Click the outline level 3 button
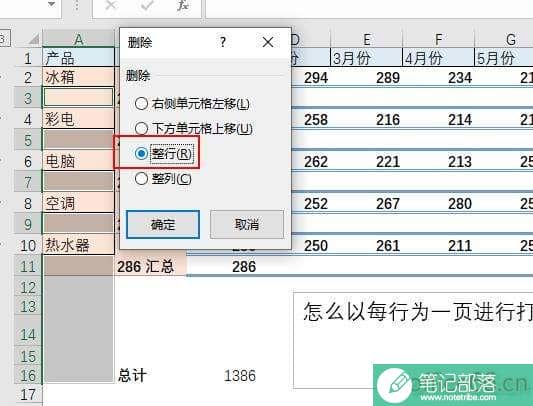 [x=4, y=38]
